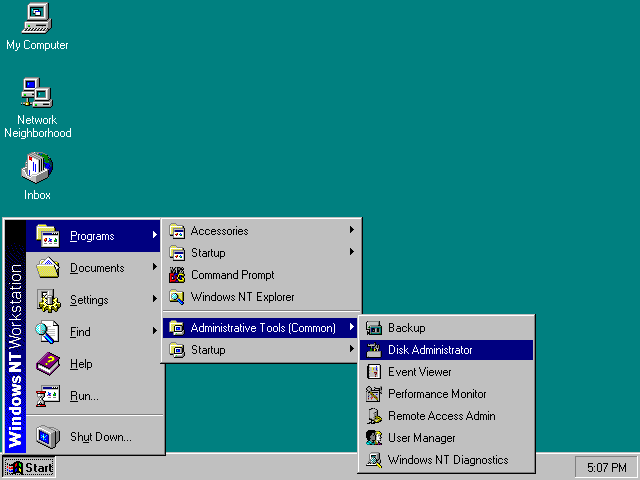Expand the Programs submenu arrow

[x=155, y=235]
